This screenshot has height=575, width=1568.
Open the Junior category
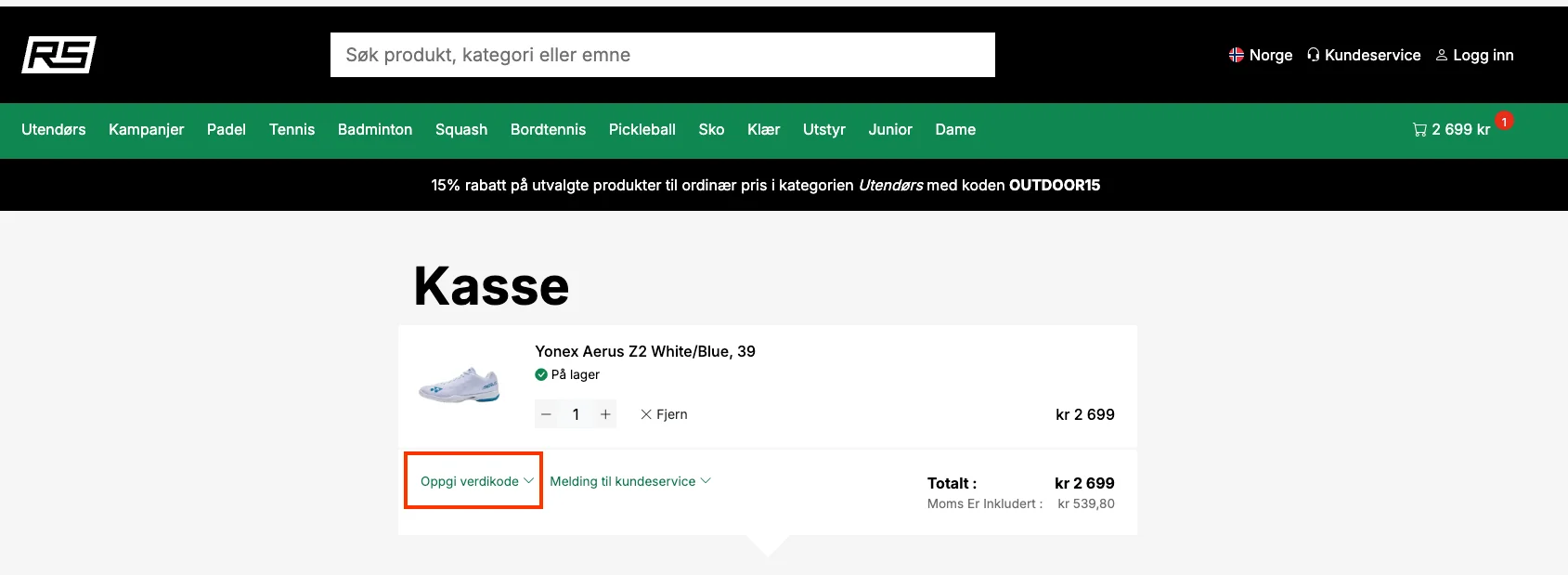coord(891,130)
